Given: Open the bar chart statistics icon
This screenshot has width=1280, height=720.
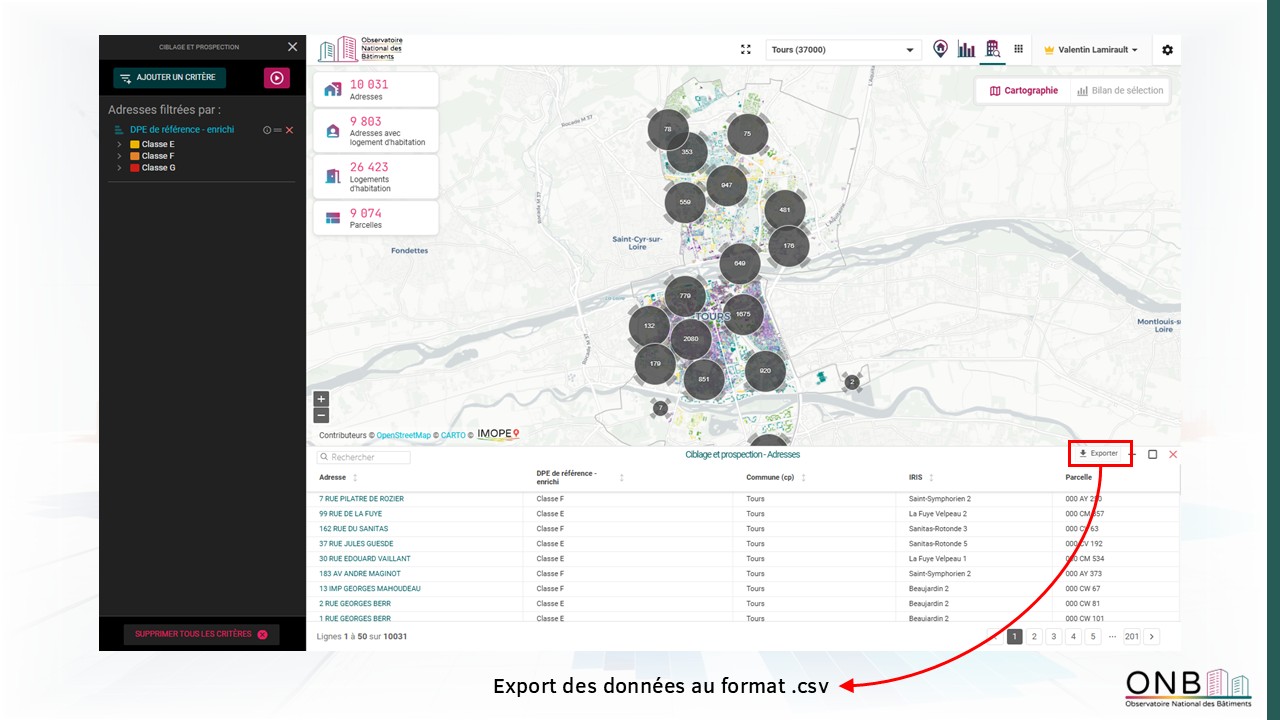Looking at the screenshot, I should tap(966, 49).
